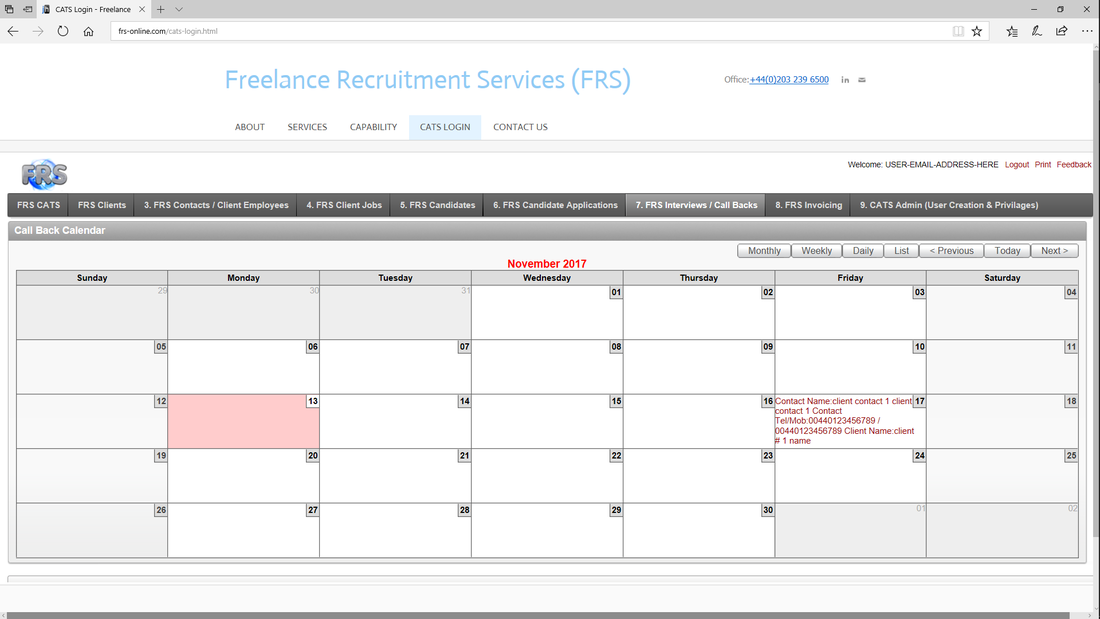Click the LinkedIn icon near office number

click(x=845, y=80)
